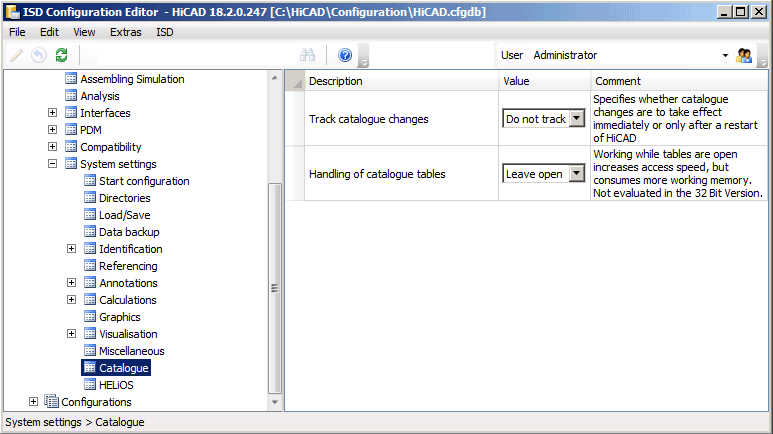Click the 'Track catalogue changes' description cell
This screenshot has width=773, height=434.
(401, 119)
